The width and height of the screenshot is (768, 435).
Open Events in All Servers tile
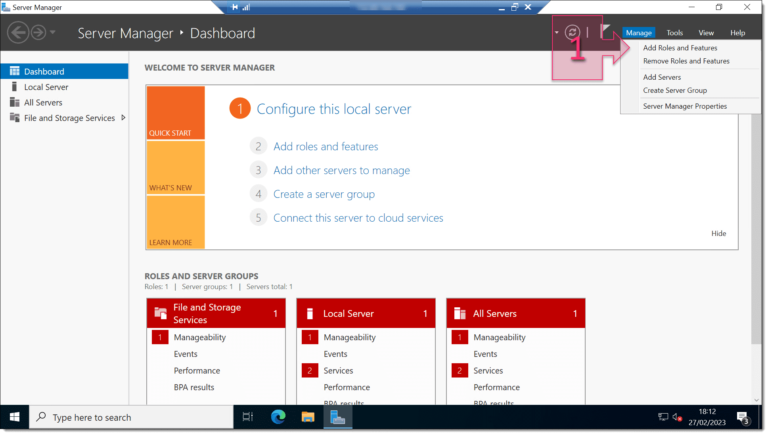(485, 354)
